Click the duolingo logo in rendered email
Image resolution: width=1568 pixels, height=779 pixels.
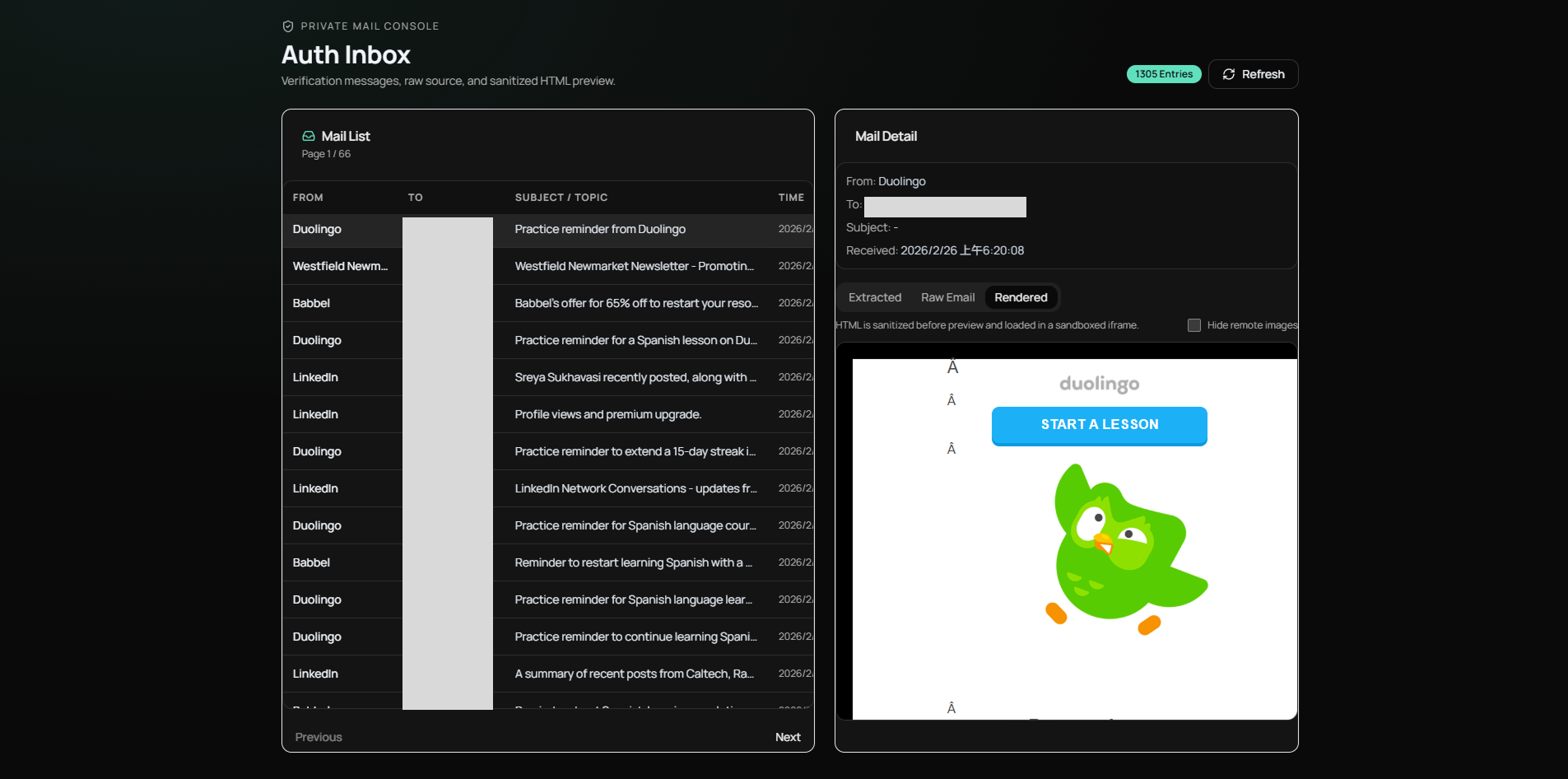click(x=1100, y=384)
